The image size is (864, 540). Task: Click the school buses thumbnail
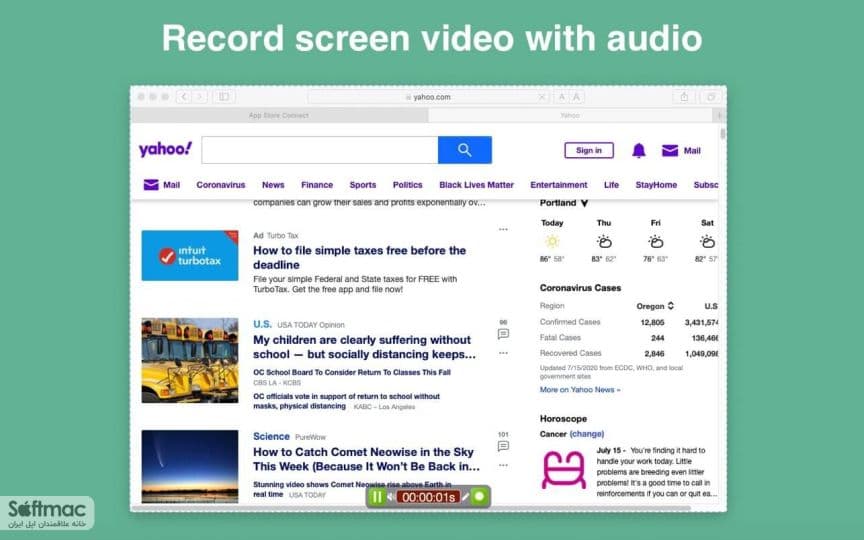[x=190, y=360]
